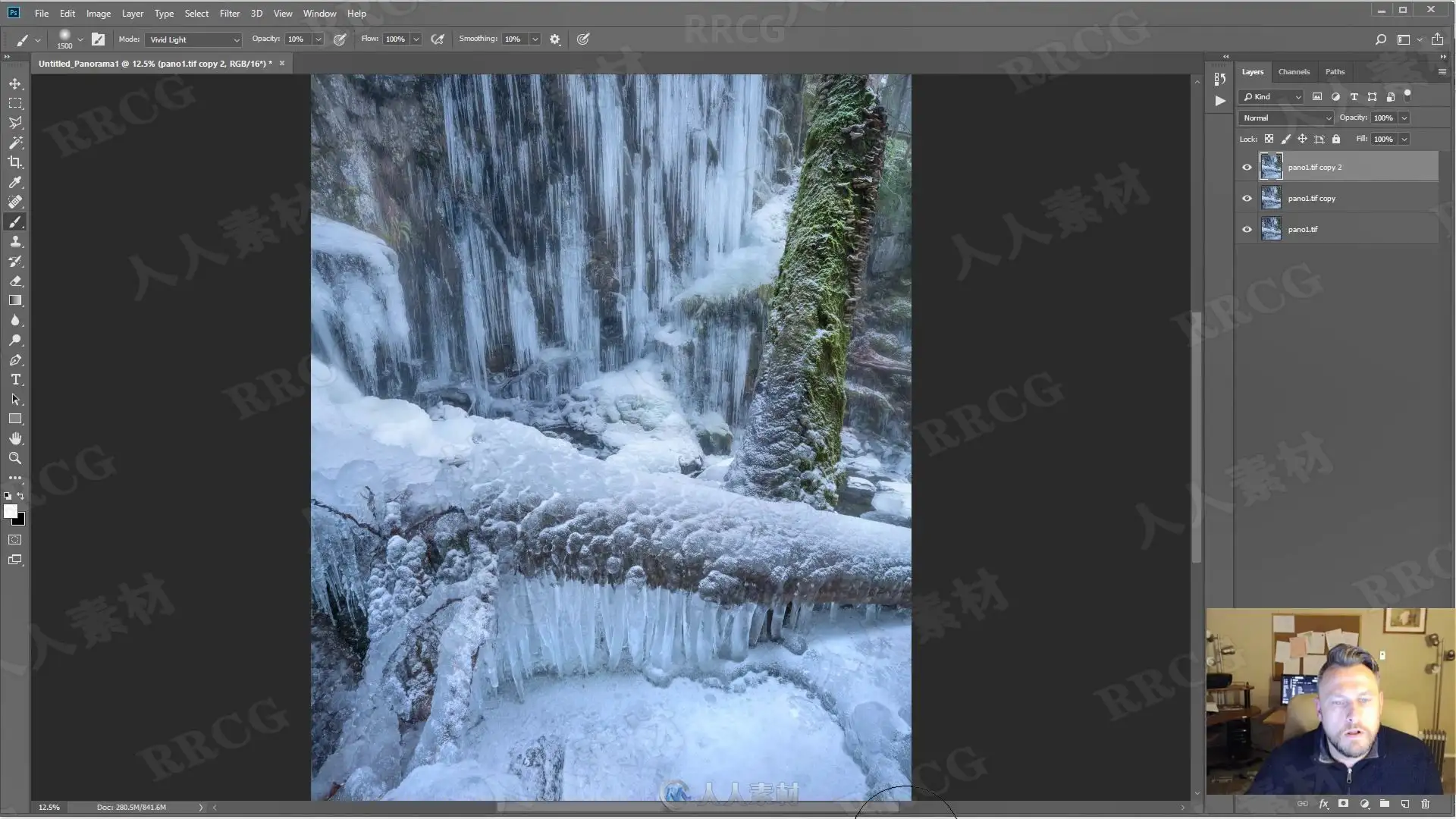The image size is (1456, 819).
Task: Select the Crop tool
Action: tap(15, 162)
